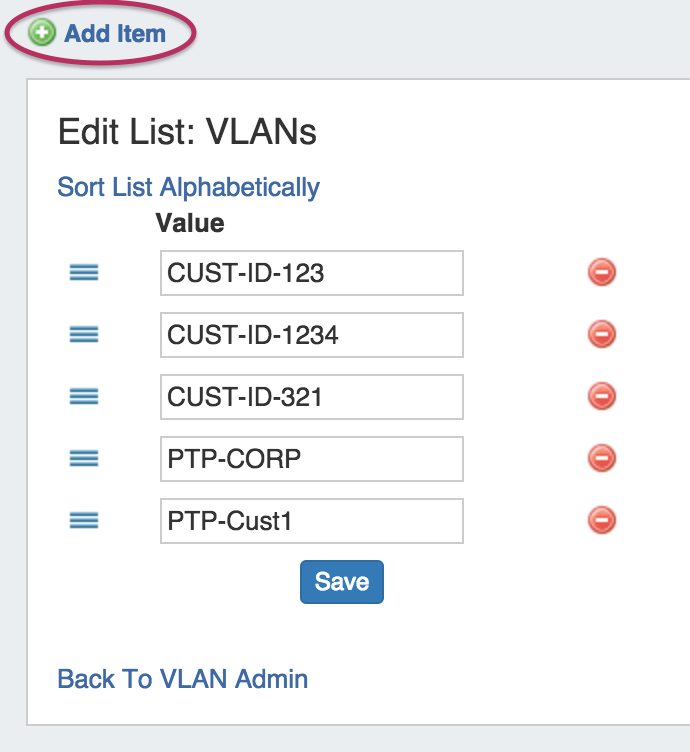Click the reorder handle for PTP-CORP
The width and height of the screenshot is (690, 752).
tap(84, 458)
